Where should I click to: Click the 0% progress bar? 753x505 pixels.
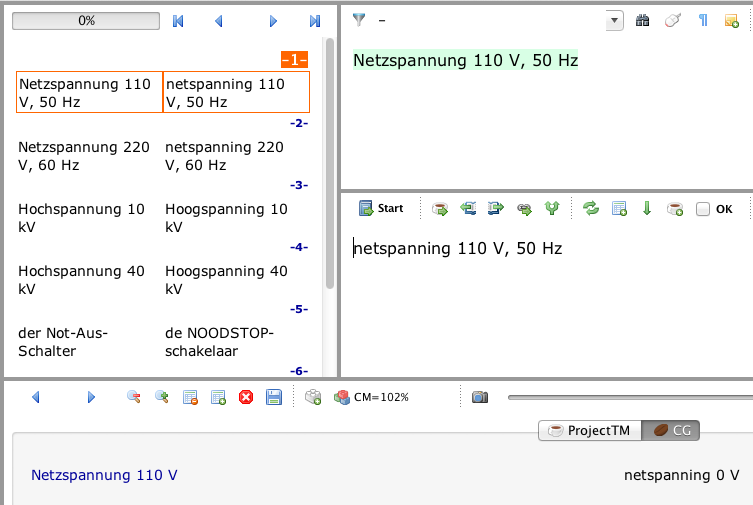pos(86,21)
